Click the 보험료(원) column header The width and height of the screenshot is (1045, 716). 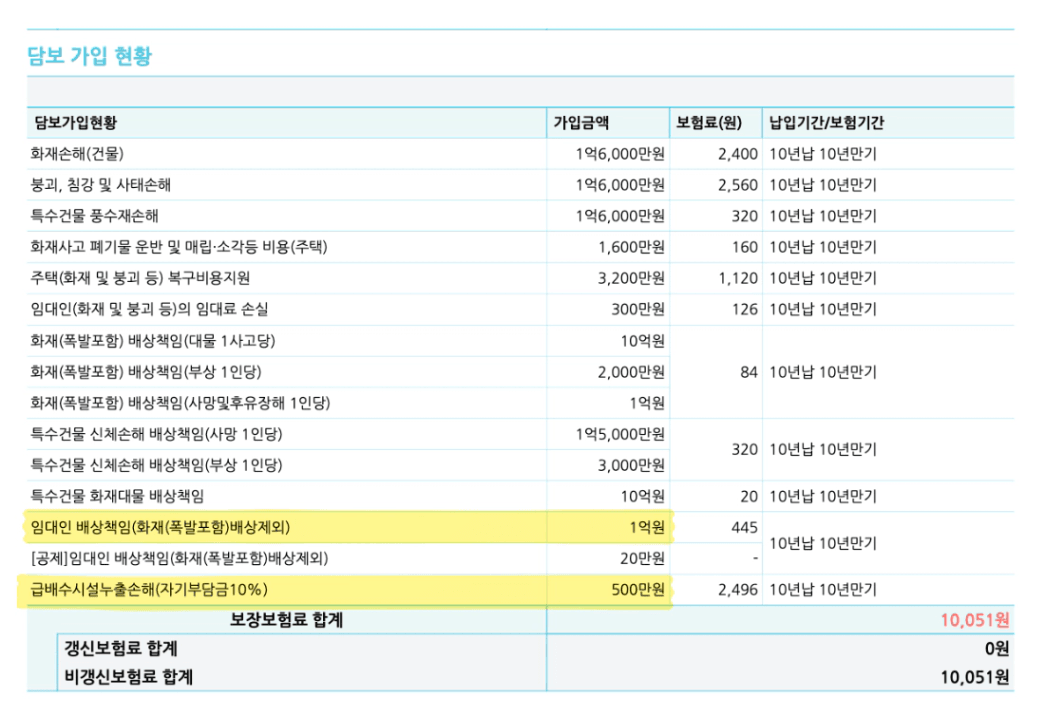click(x=708, y=123)
